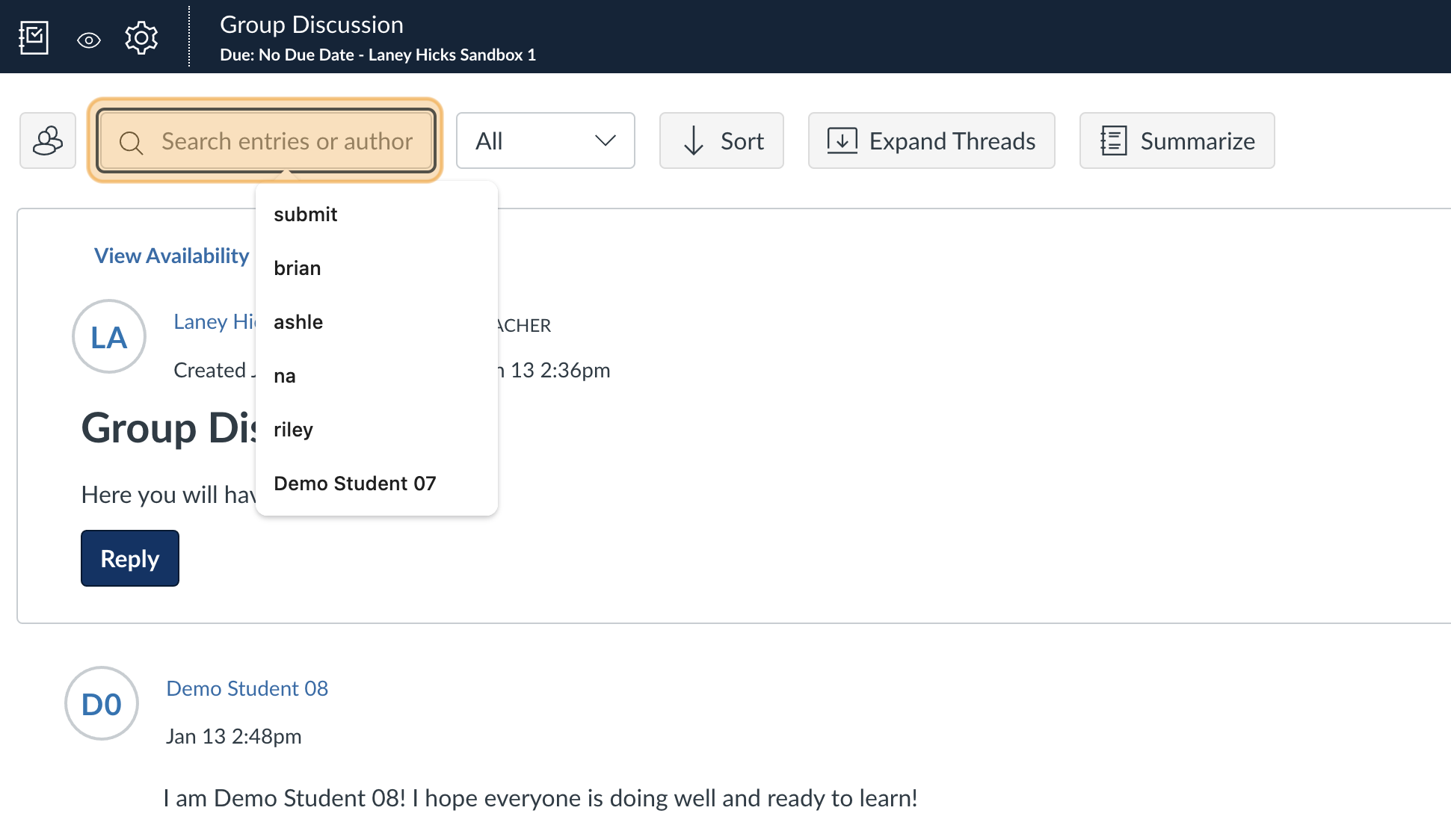Click the group members icon beside search
Image resolution: width=1451 pixels, height=840 pixels.
[47, 140]
